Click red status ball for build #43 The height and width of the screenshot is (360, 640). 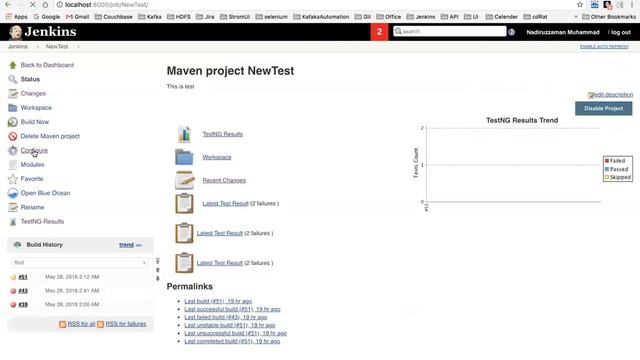(x=13, y=291)
